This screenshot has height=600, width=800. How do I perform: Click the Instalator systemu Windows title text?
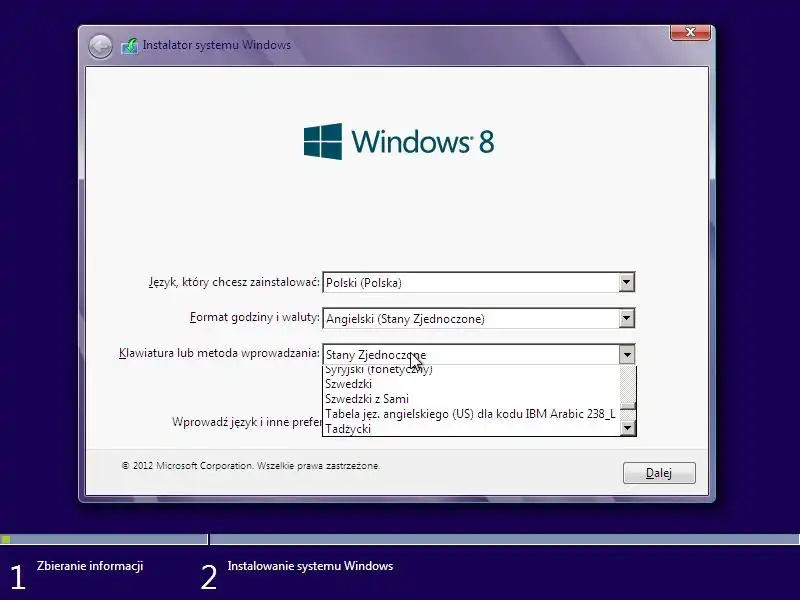click(x=216, y=45)
